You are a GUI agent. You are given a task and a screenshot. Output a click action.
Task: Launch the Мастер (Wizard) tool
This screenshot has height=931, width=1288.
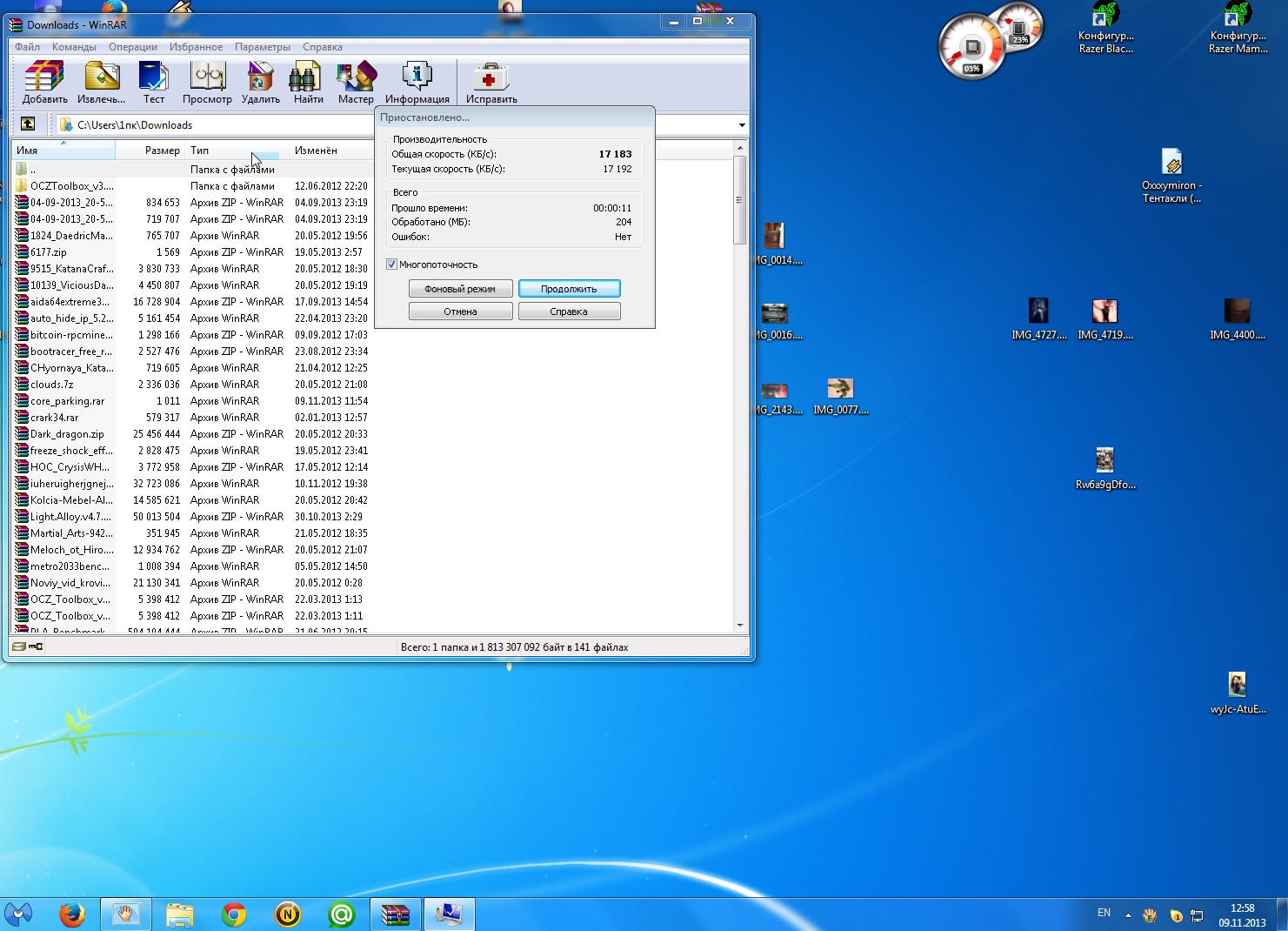point(356,82)
